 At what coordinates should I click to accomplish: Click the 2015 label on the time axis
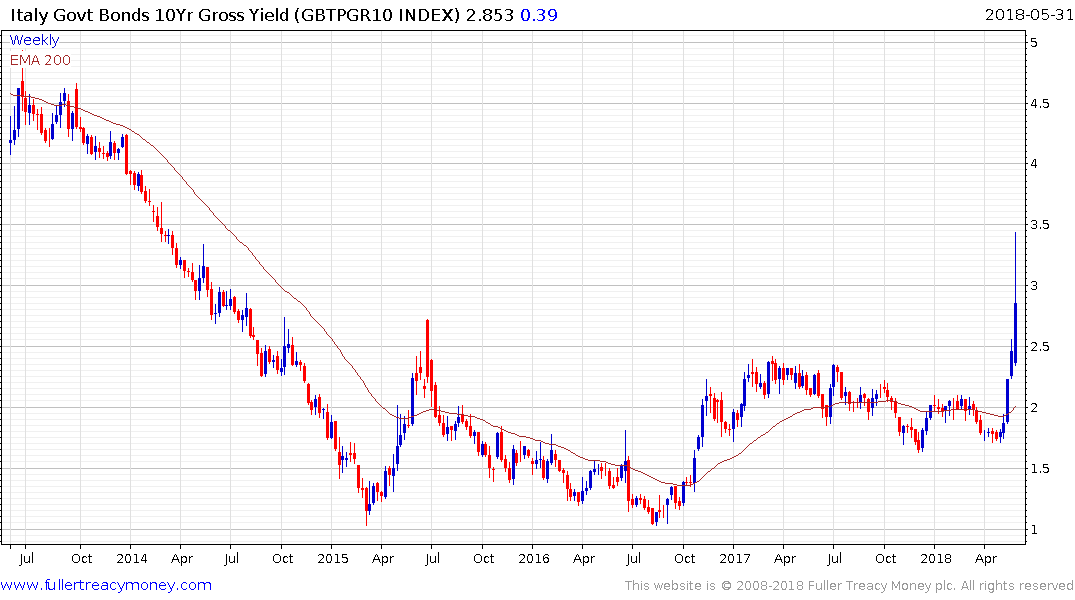[332, 557]
